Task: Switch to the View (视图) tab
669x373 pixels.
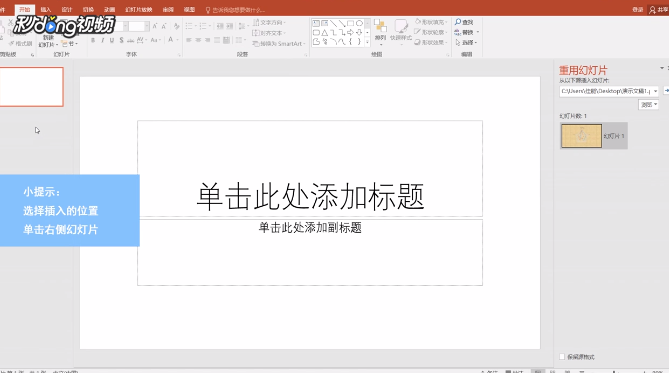Action: [189, 10]
